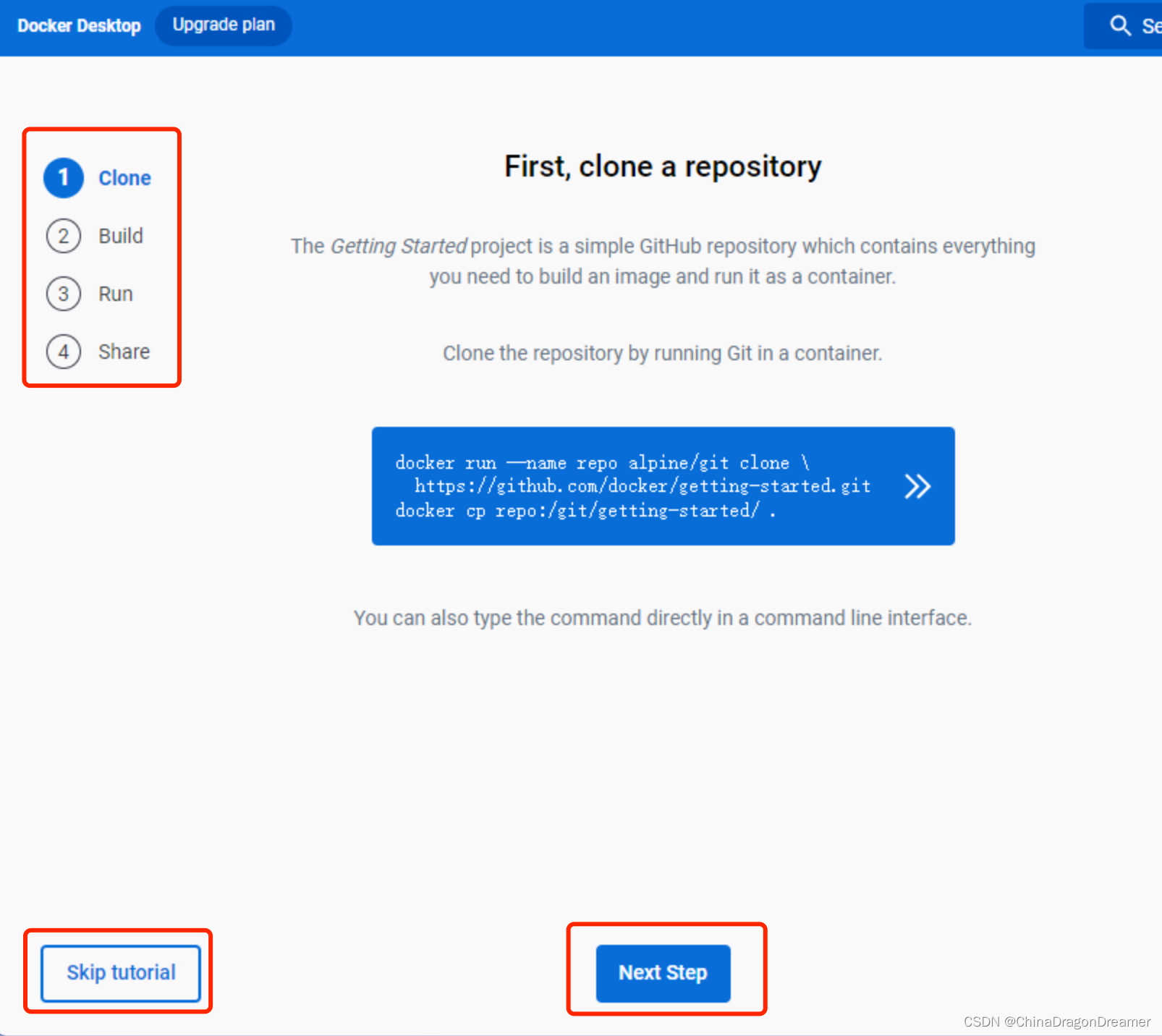Click the Docker Desktop title
The width and height of the screenshot is (1162, 1036).
(x=79, y=26)
